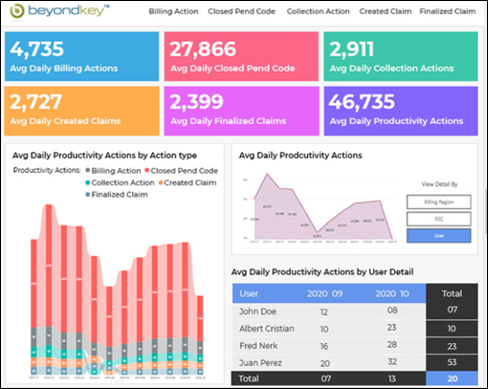The width and height of the screenshot is (488, 389).
Task: Click John Doe's 2020 10 value 08
Action: pos(392,310)
